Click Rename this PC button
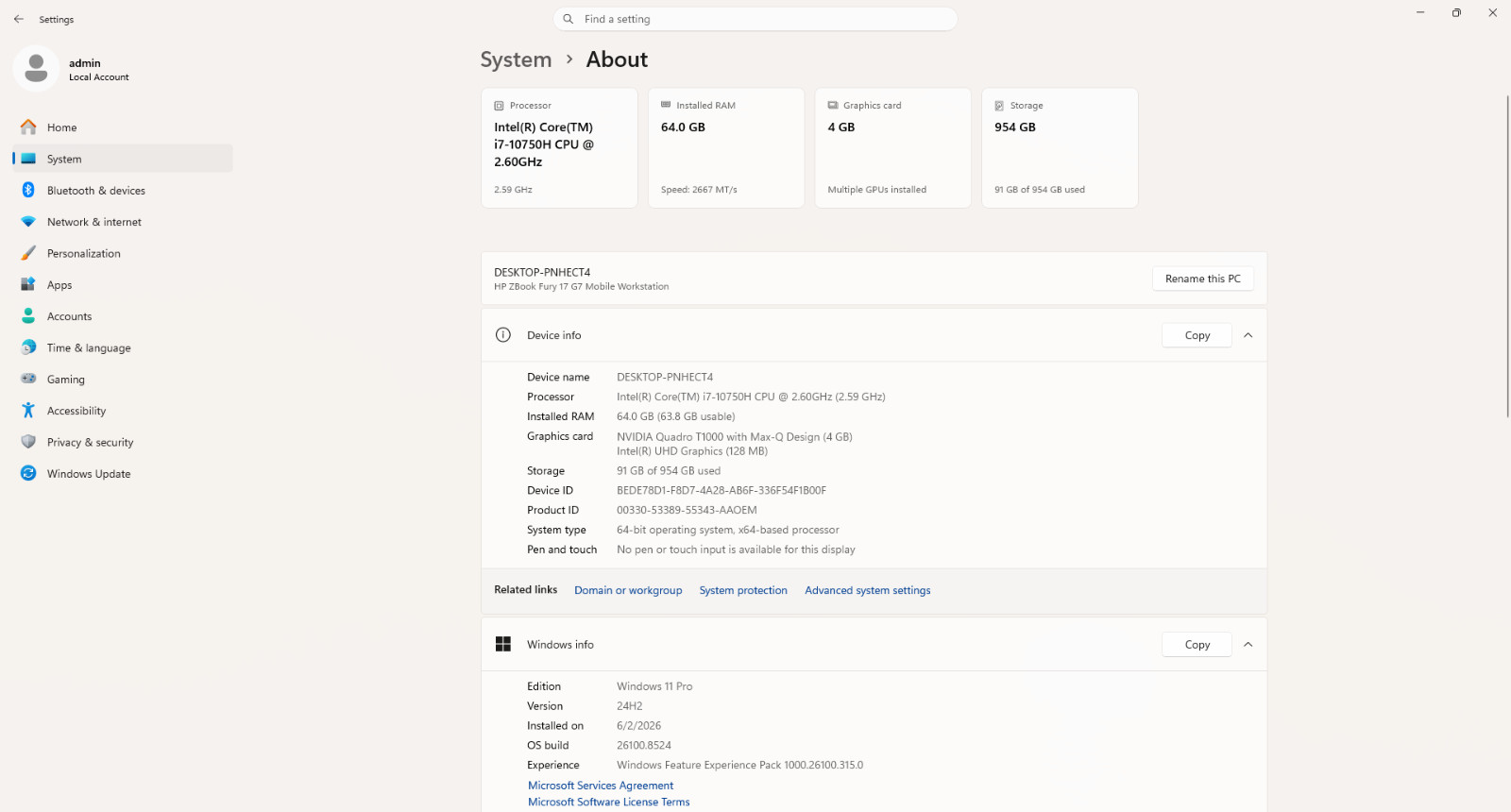 click(1202, 279)
